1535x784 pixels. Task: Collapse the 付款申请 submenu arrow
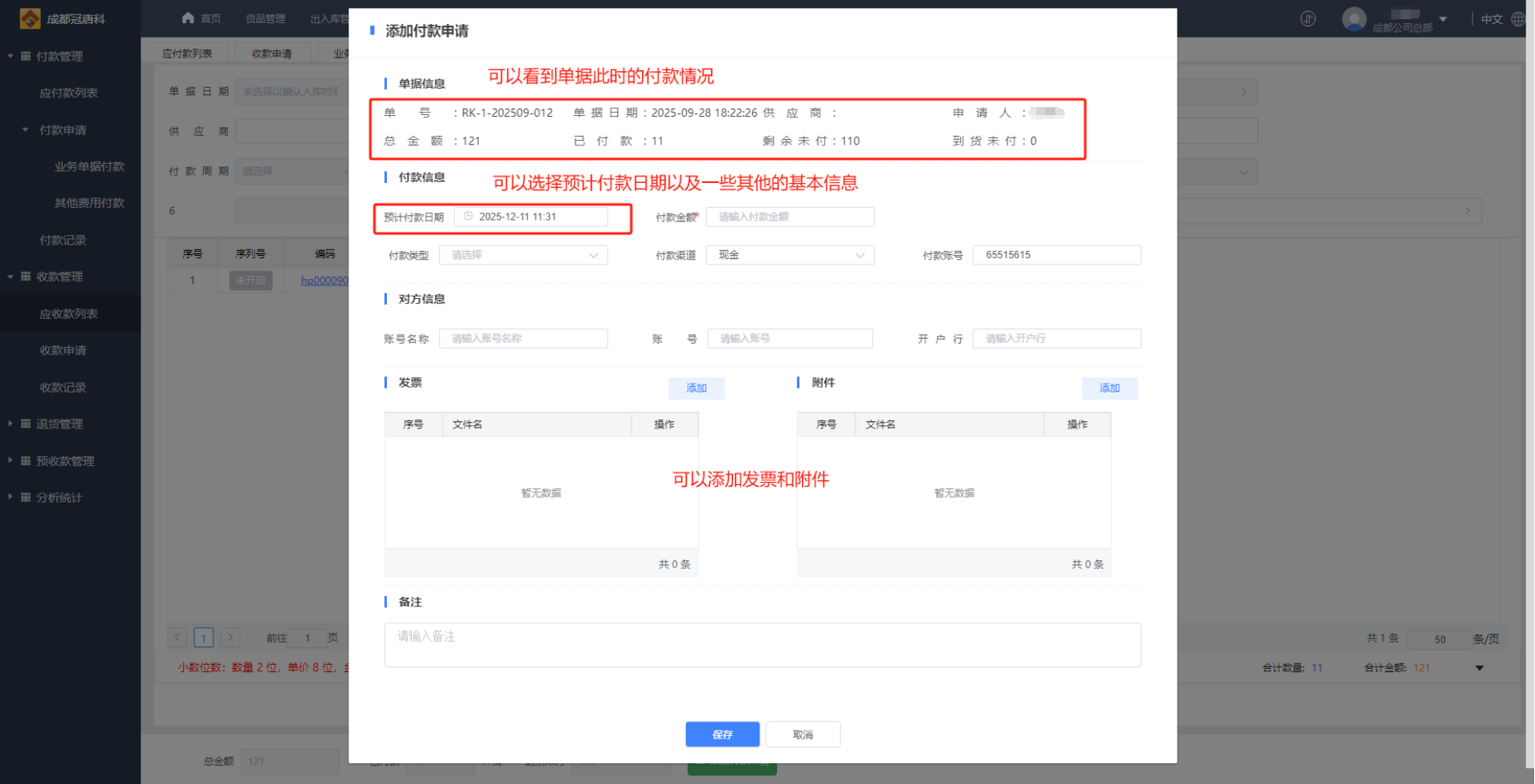(x=26, y=129)
